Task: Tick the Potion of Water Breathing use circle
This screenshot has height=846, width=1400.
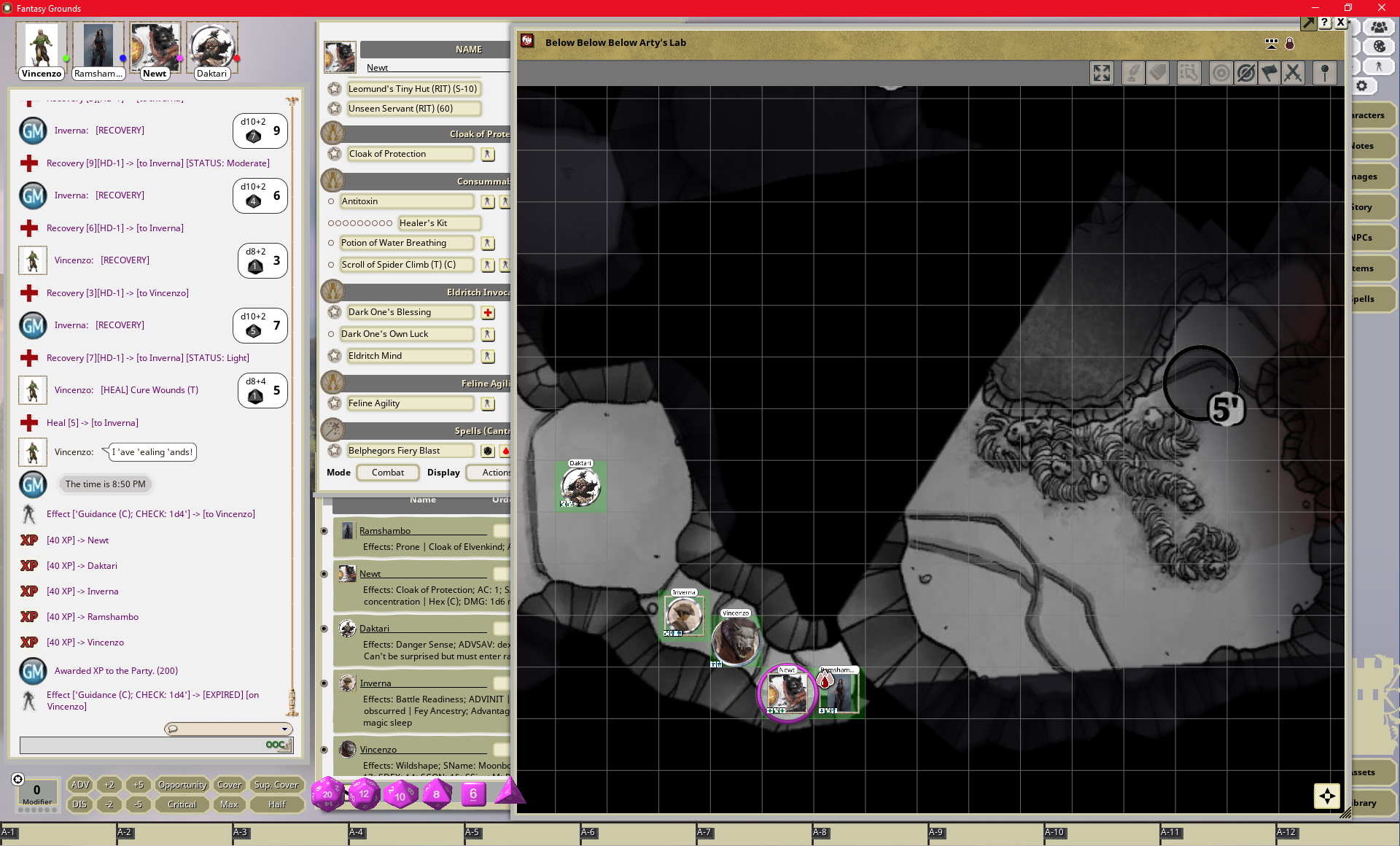Action: pos(331,244)
